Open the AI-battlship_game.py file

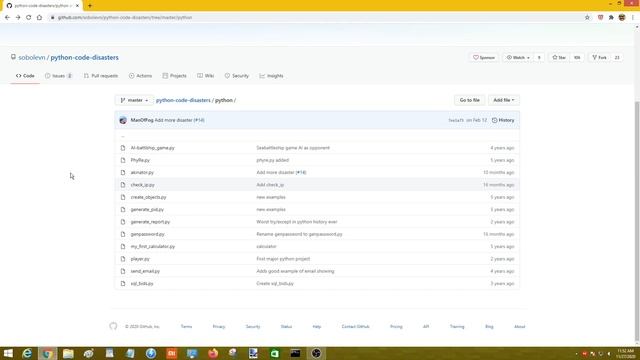(153, 148)
